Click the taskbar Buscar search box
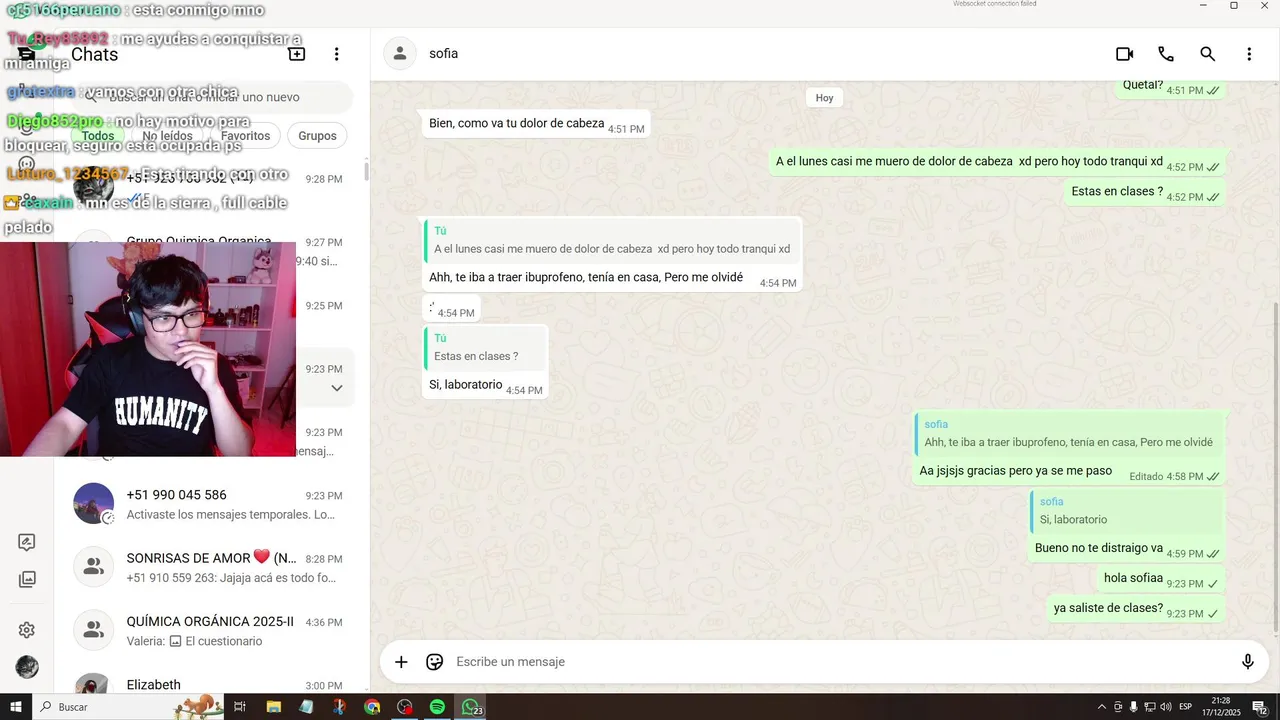Image resolution: width=1280 pixels, height=720 pixels. coord(130,707)
